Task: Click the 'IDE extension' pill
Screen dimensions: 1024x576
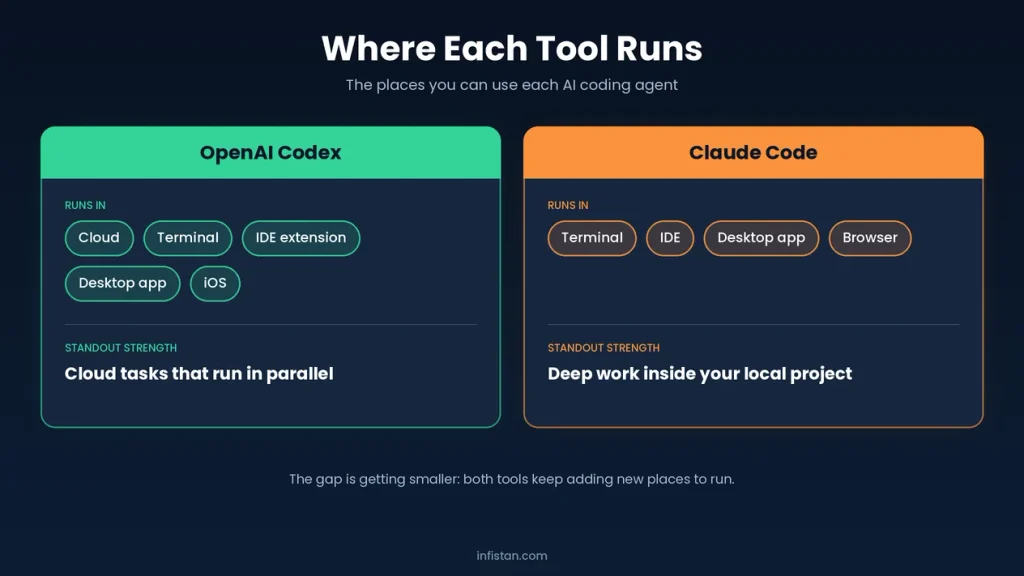Action: (x=300, y=238)
